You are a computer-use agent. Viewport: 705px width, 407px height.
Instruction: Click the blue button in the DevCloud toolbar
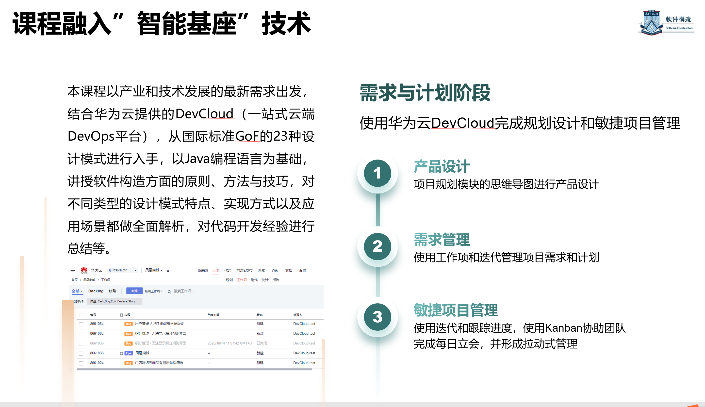point(134,291)
